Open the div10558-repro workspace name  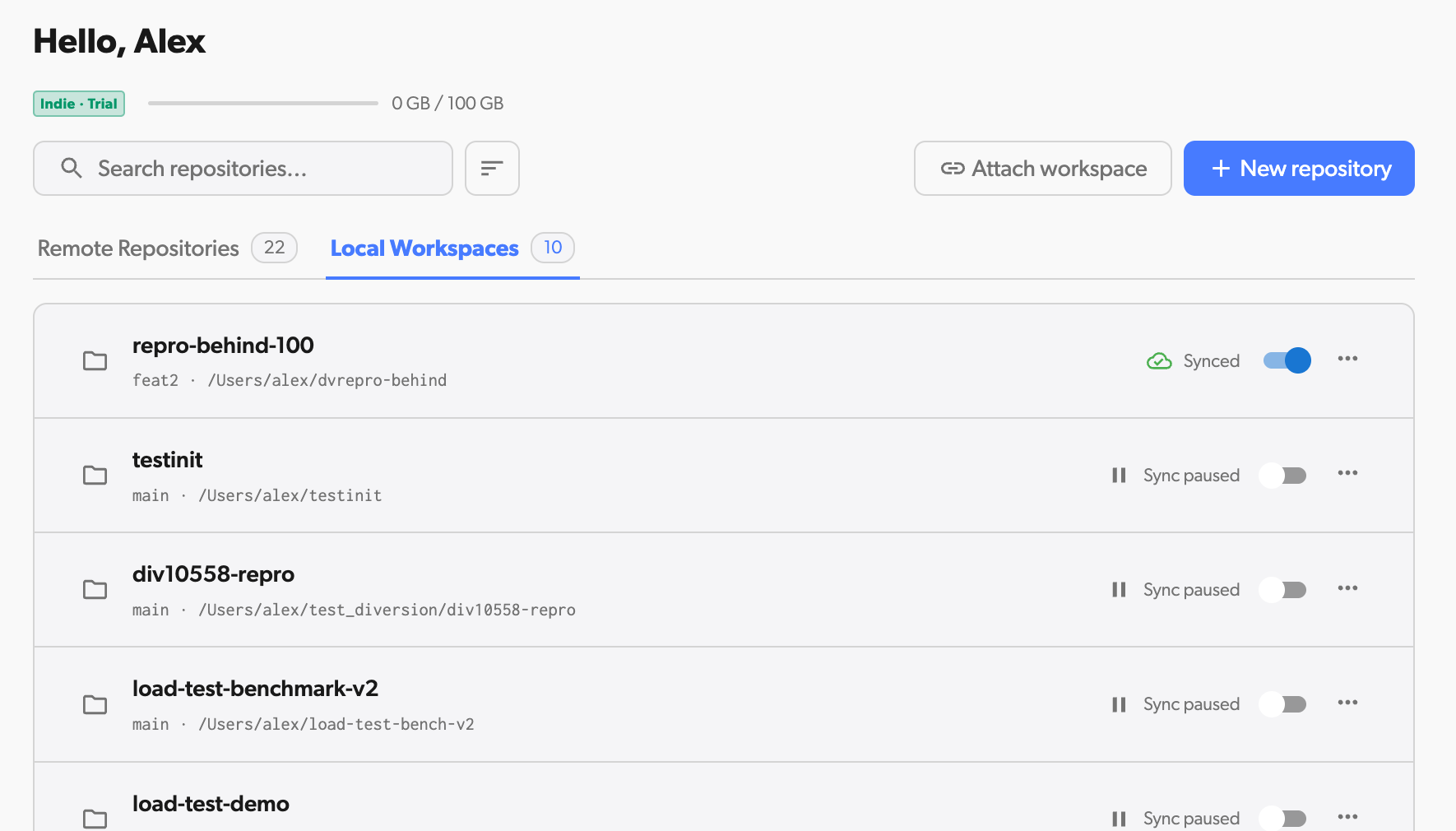[213, 573]
